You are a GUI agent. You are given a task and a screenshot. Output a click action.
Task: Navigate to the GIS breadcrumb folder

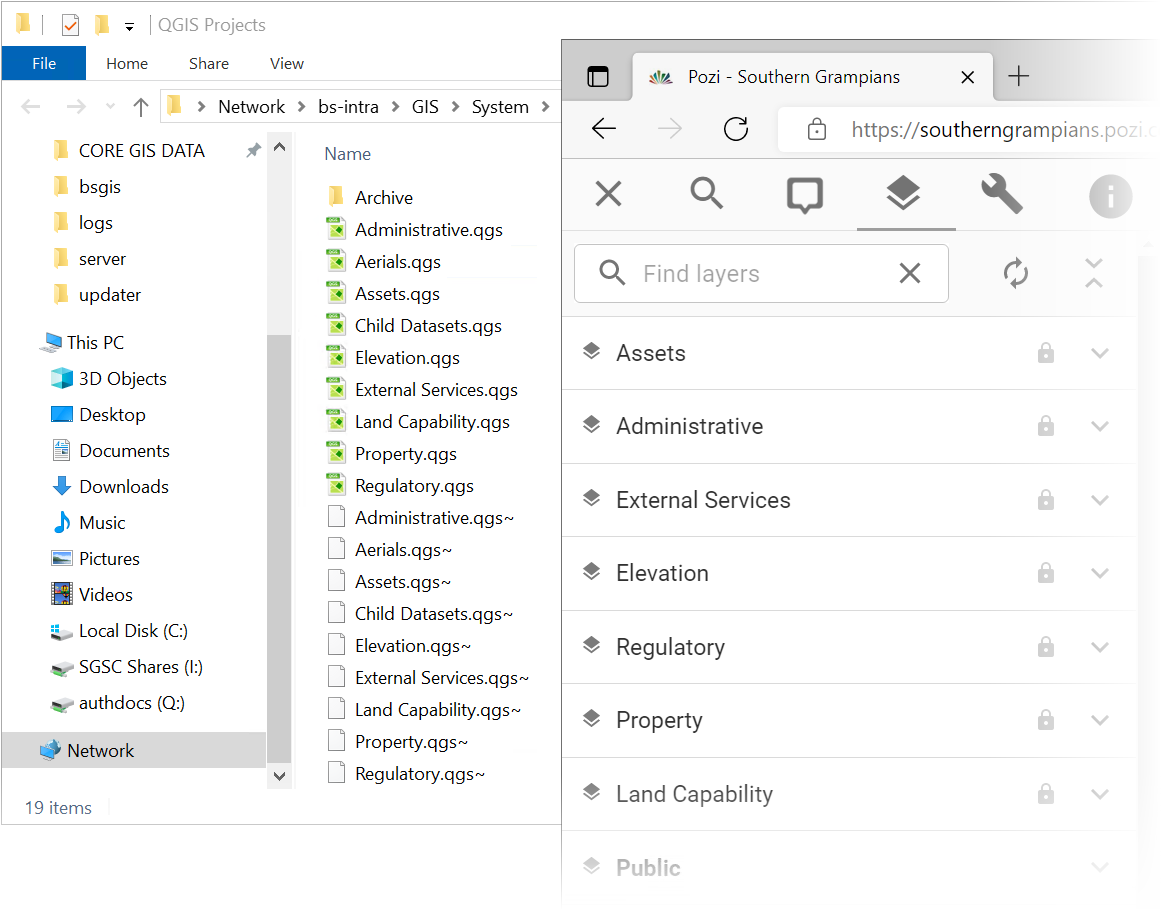(425, 106)
